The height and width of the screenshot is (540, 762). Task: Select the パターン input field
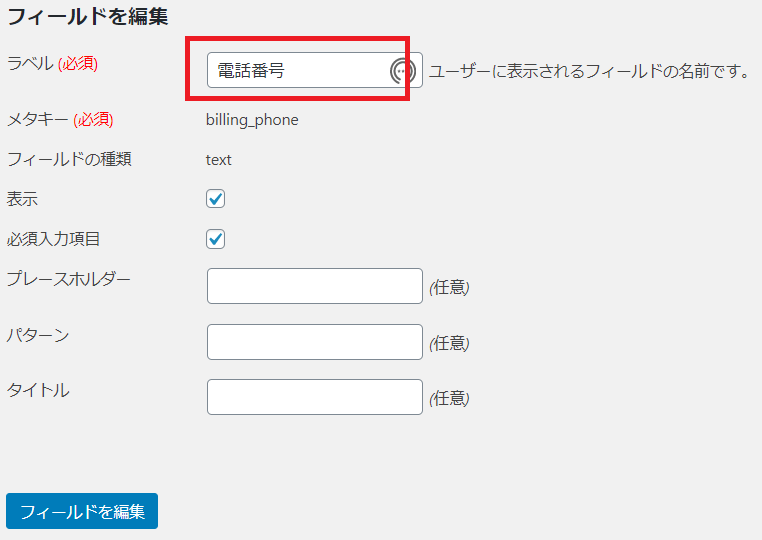coord(314,342)
